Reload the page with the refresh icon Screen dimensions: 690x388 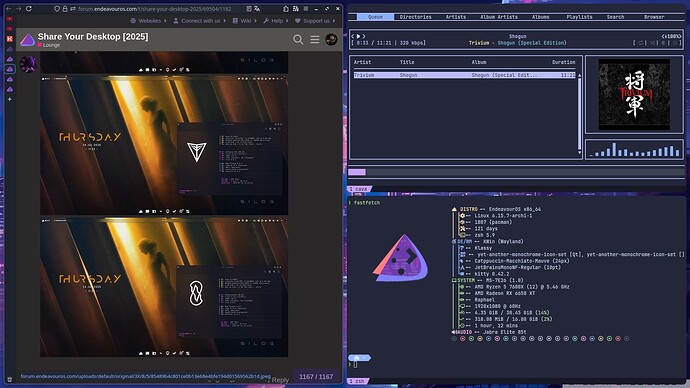coord(29,8)
